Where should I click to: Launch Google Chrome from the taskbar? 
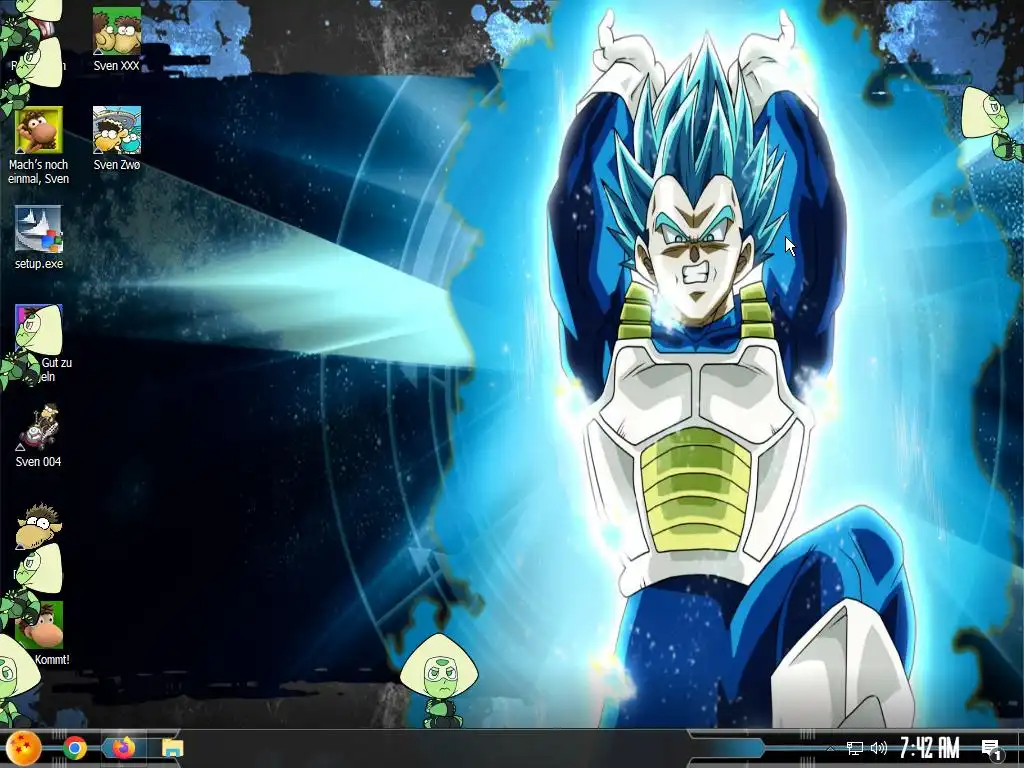[x=75, y=748]
